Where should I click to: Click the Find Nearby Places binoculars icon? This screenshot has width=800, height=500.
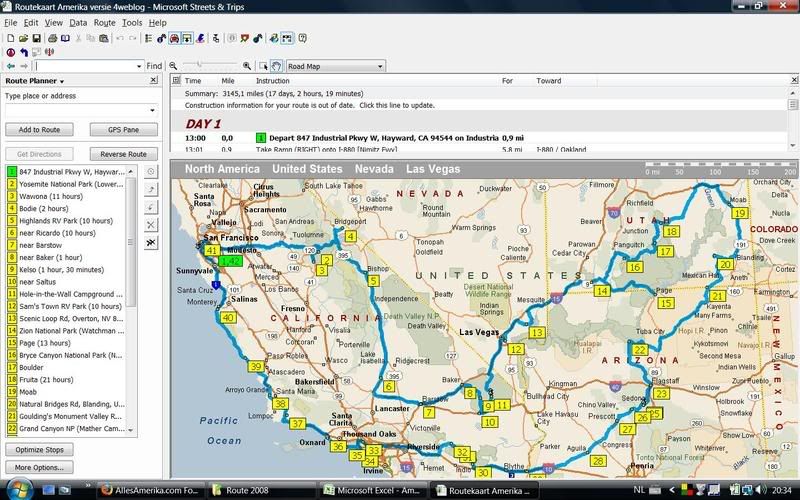click(x=161, y=38)
